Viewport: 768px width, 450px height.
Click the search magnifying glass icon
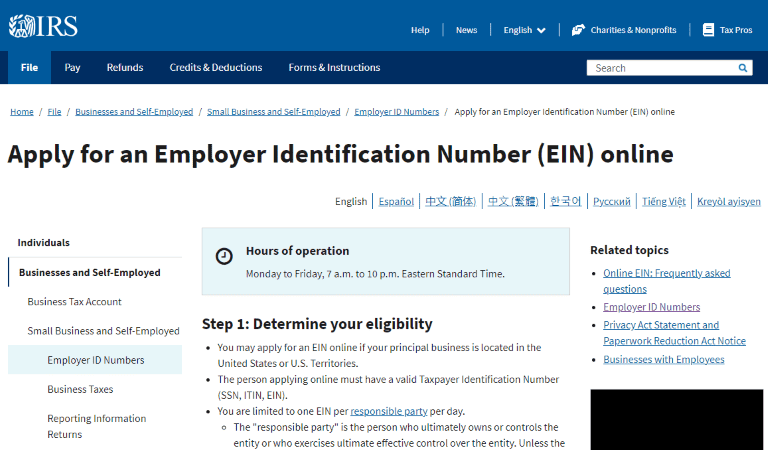point(743,68)
